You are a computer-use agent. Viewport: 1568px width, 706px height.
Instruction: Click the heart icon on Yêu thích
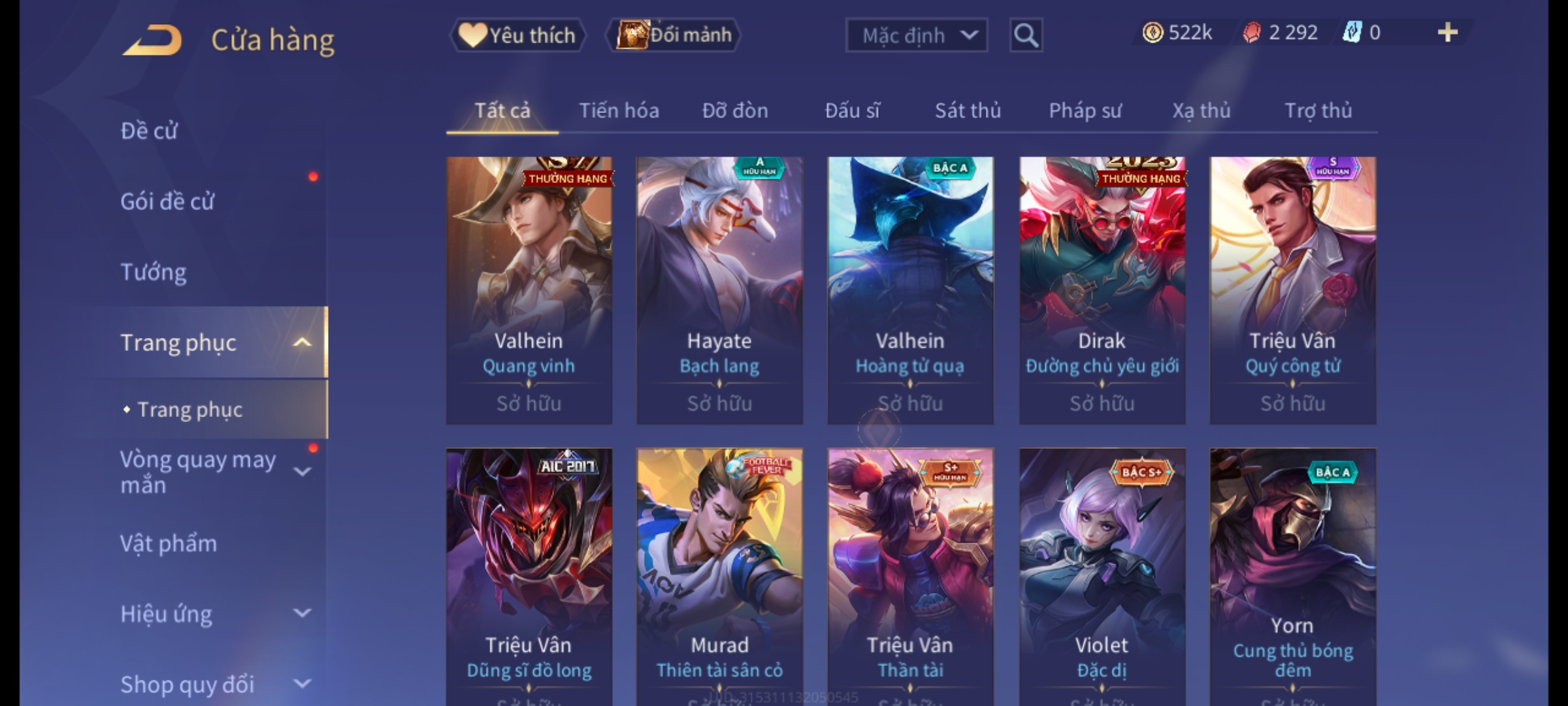(472, 35)
